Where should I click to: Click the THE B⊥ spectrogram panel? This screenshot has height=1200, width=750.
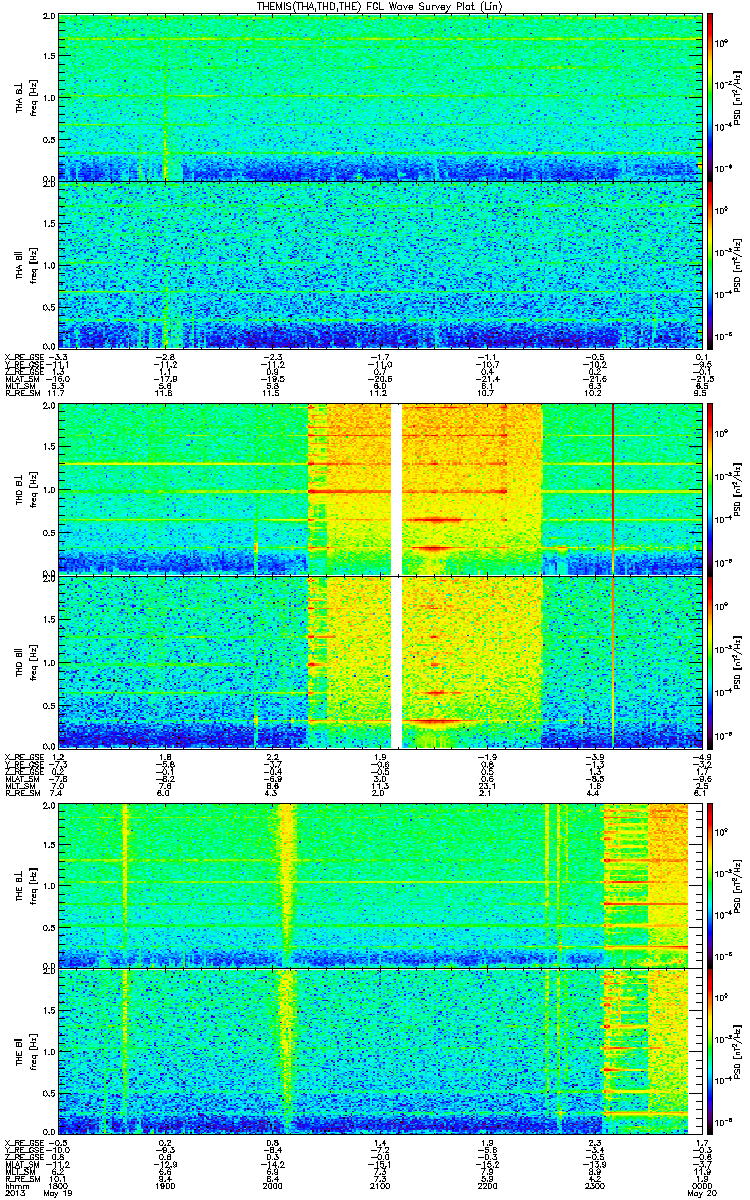(x=378, y=884)
